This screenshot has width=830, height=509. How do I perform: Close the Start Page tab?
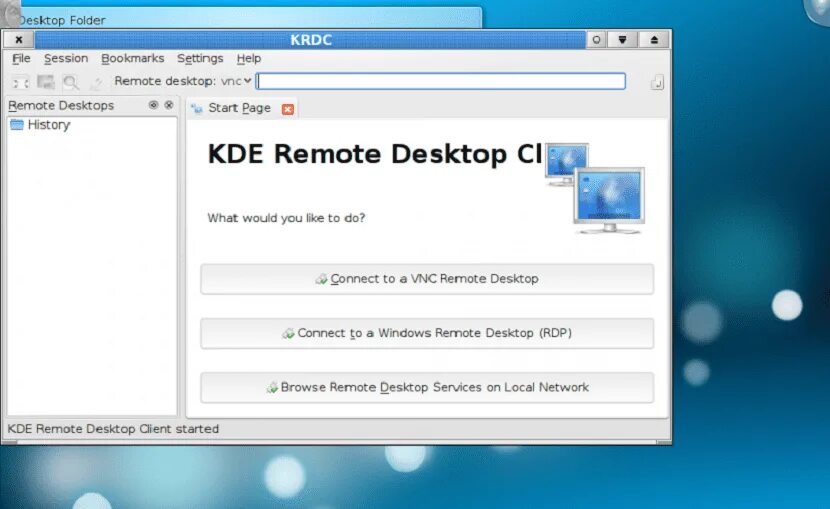pos(287,109)
